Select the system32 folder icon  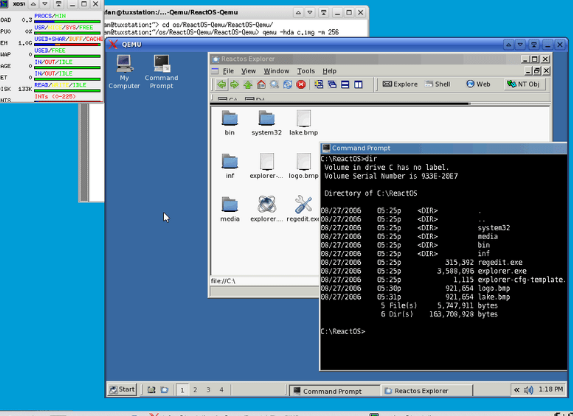pyautogui.click(x=266, y=119)
